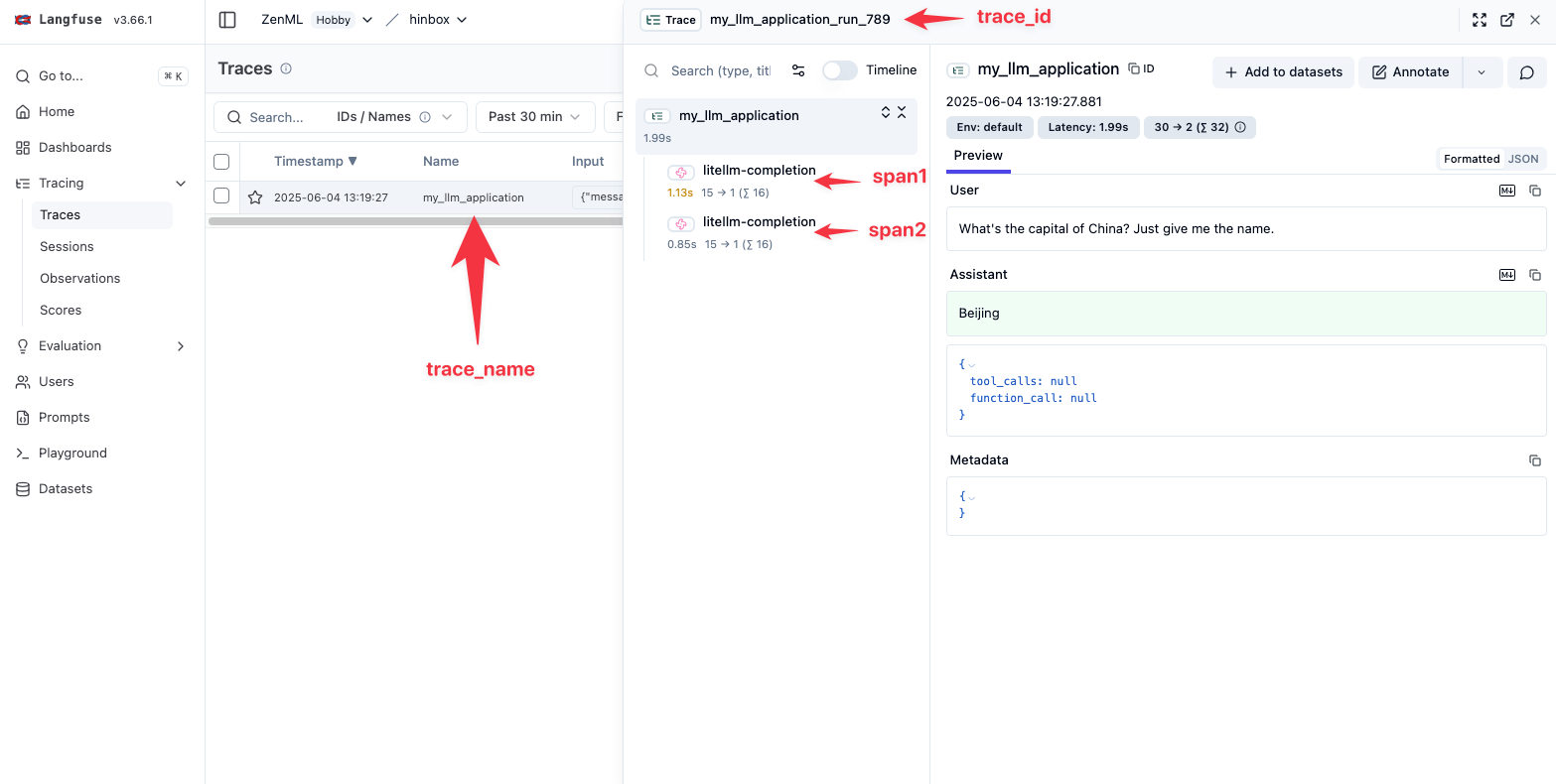Screen dimensions: 1556x784
Task: Toggle markdown view for Assistant message
Action: tap(1506, 275)
